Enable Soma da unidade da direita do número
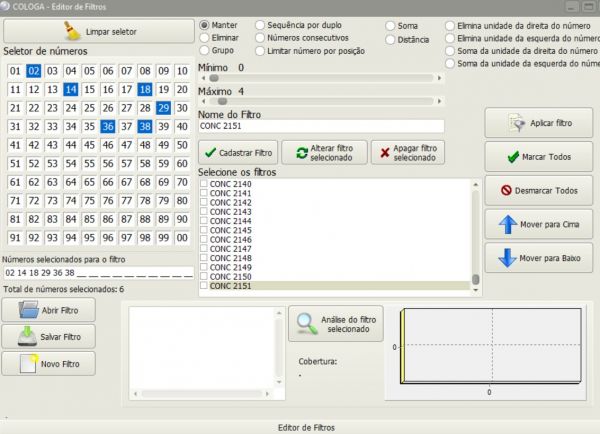600x434 pixels. 450,51
